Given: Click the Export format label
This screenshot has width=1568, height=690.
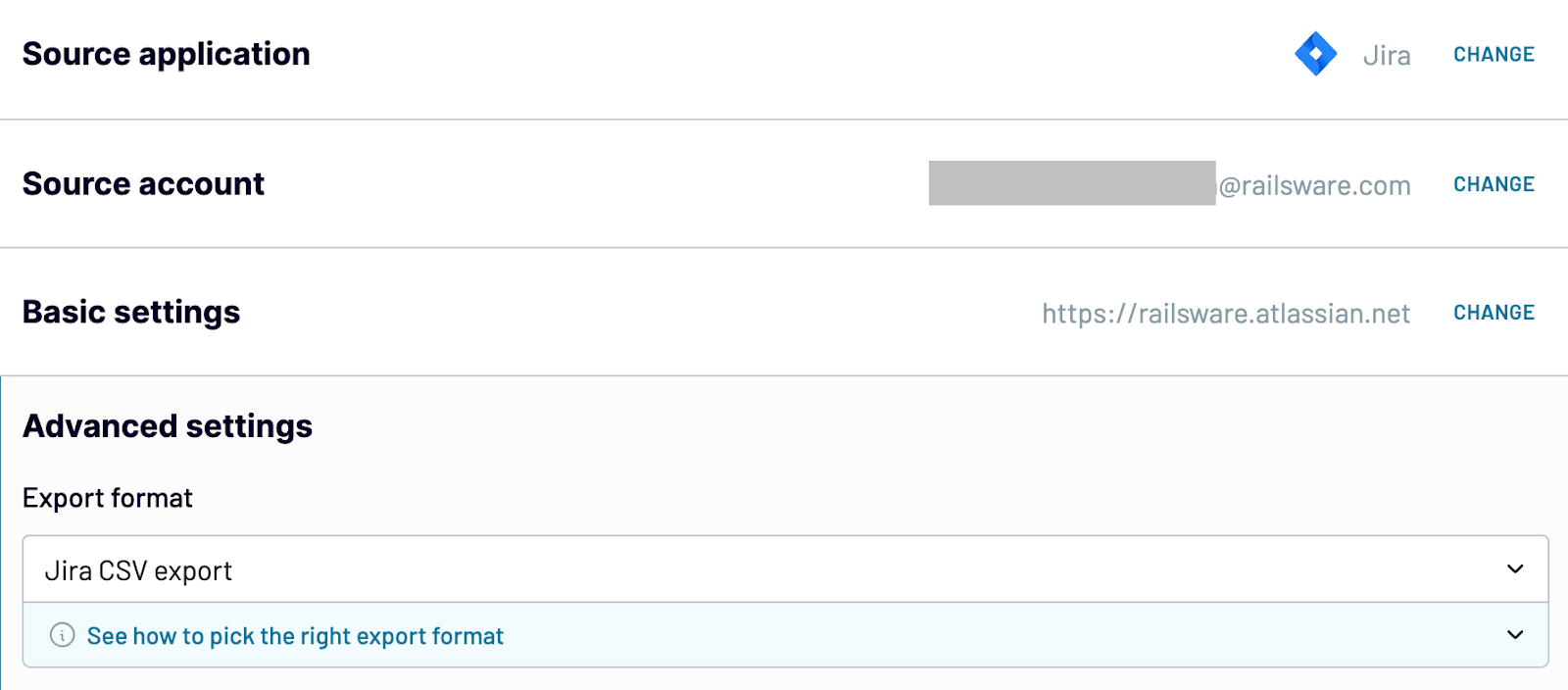Looking at the screenshot, I should click(108, 498).
